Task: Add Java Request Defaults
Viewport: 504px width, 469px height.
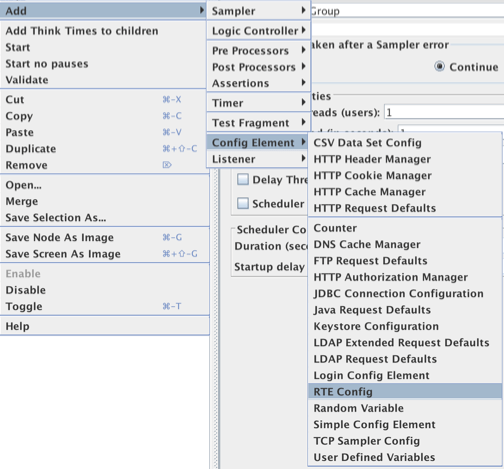Action: (405, 310)
